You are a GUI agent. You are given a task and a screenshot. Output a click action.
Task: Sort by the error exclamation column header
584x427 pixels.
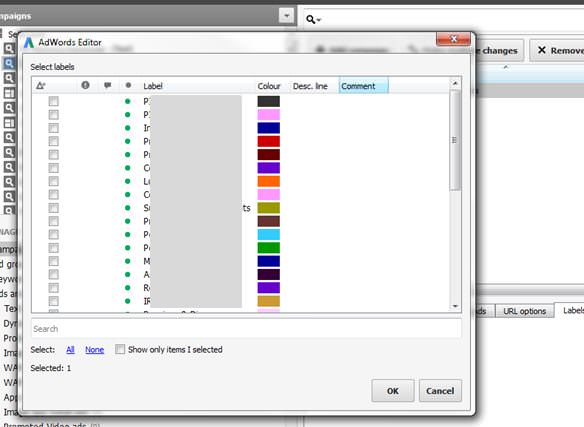point(85,85)
